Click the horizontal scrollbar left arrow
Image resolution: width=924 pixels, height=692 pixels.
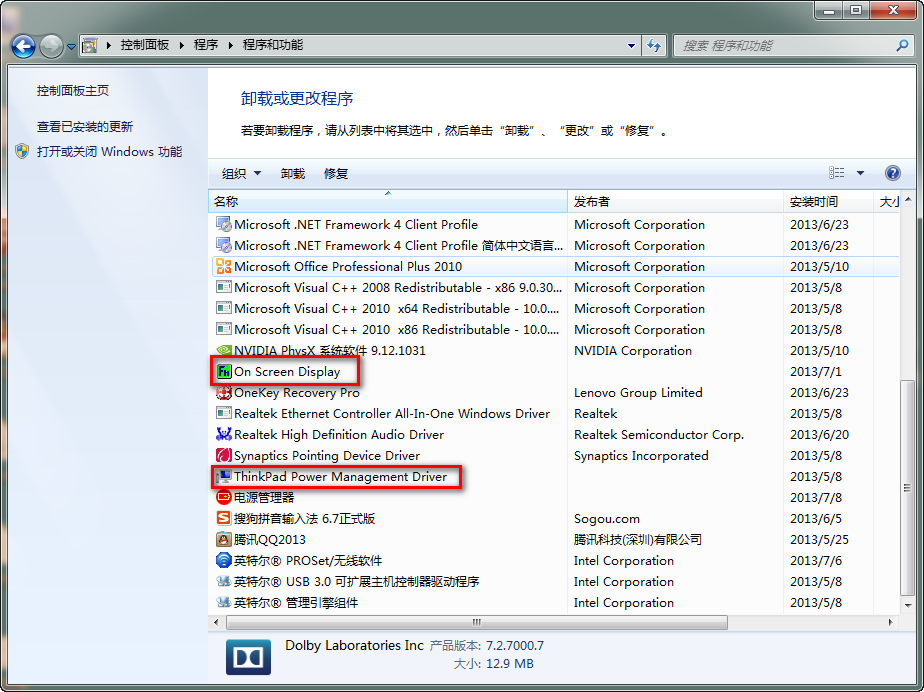coord(216,622)
